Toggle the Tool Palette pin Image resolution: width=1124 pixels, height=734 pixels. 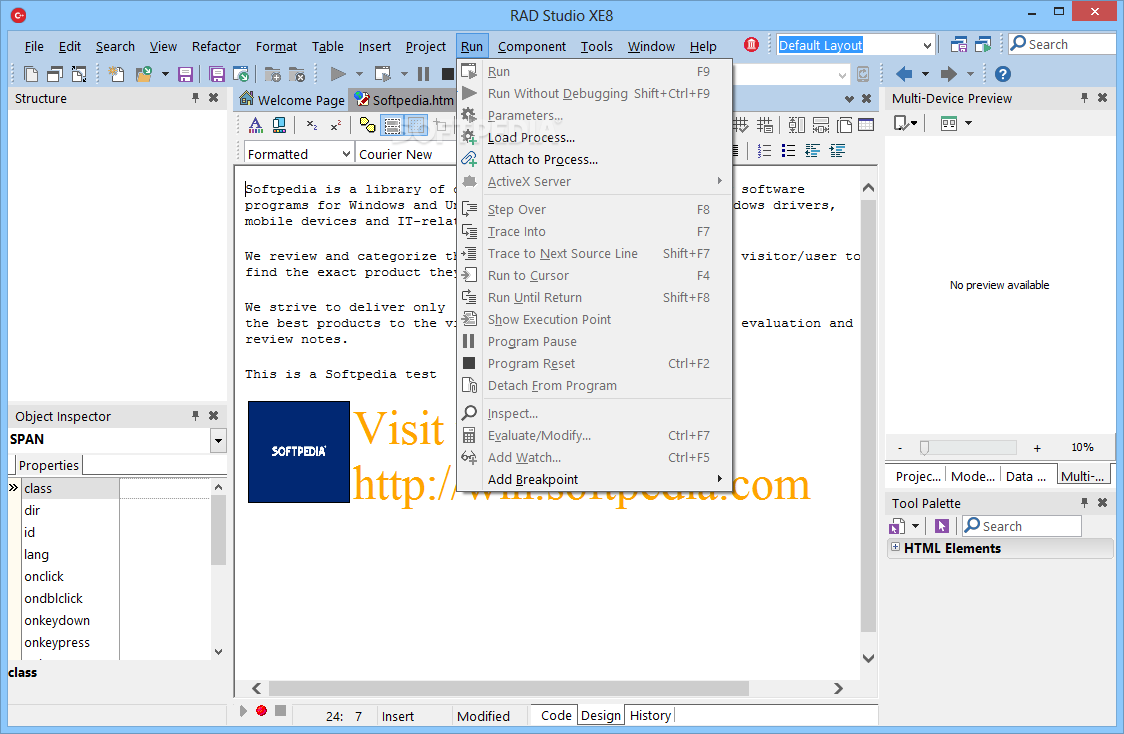[1084, 502]
